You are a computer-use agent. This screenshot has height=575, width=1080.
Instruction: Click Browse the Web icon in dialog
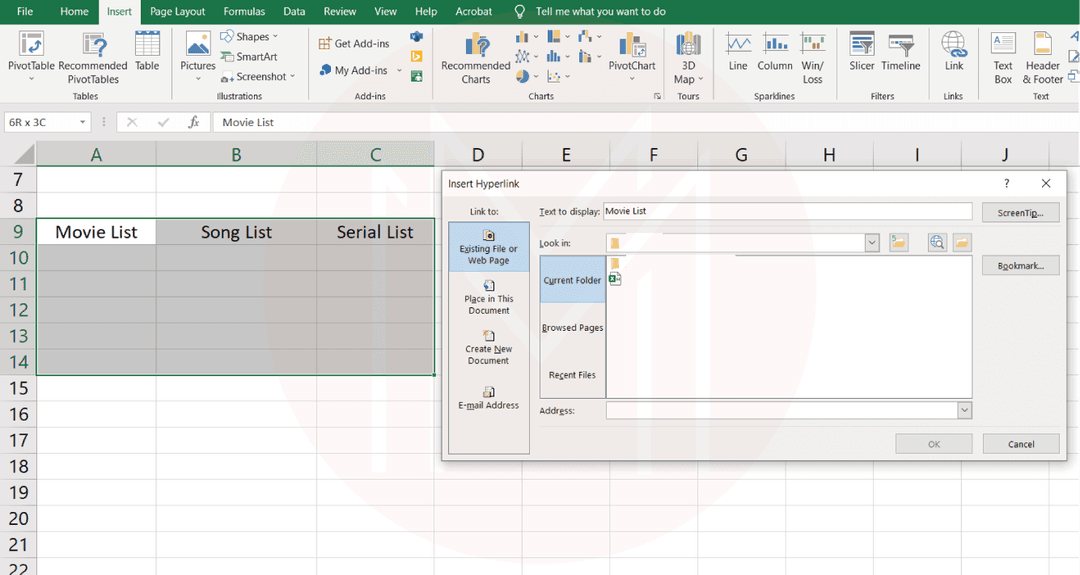pyautogui.click(x=937, y=243)
